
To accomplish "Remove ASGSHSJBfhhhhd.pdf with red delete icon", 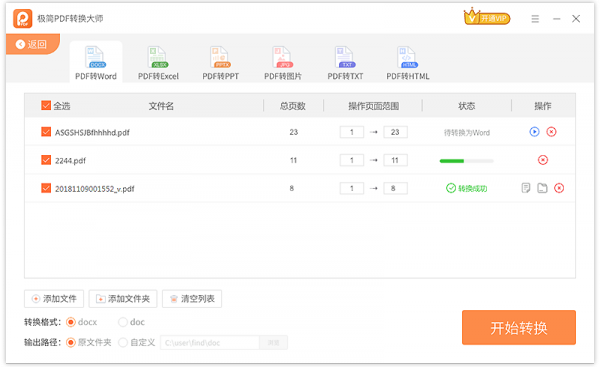I will 551,132.
